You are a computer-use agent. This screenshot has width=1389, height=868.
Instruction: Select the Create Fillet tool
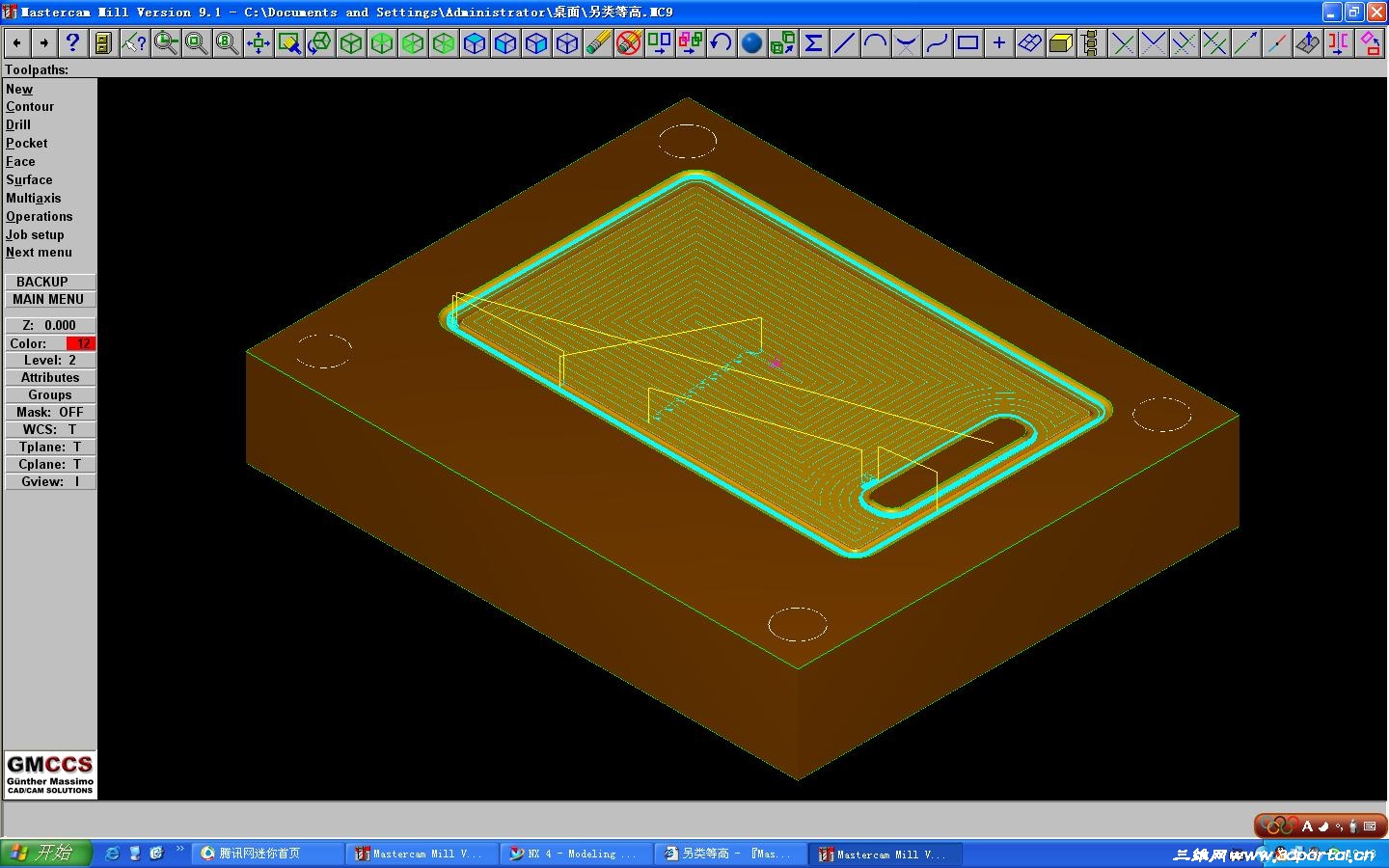[906, 42]
